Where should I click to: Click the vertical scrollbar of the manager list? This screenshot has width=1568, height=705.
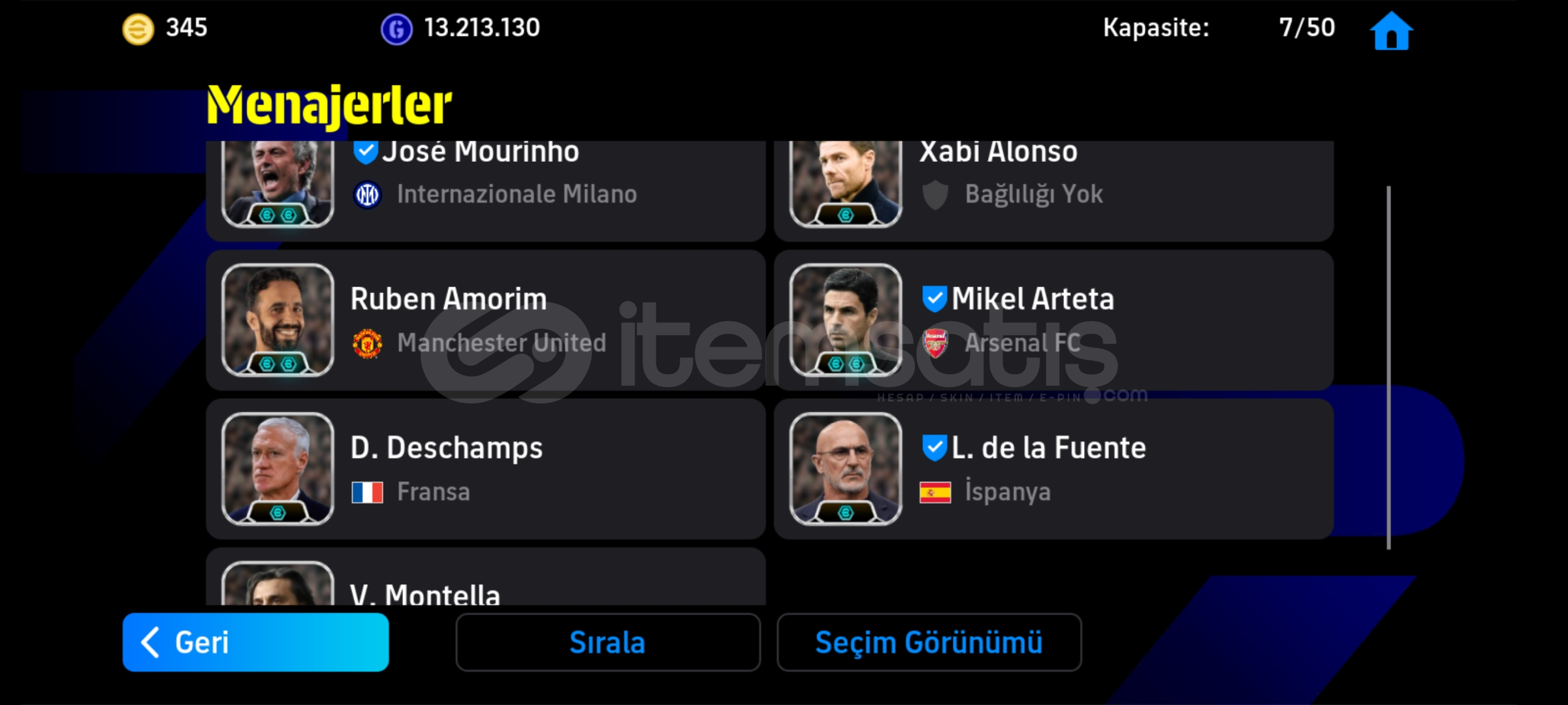[x=1388, y=368]
